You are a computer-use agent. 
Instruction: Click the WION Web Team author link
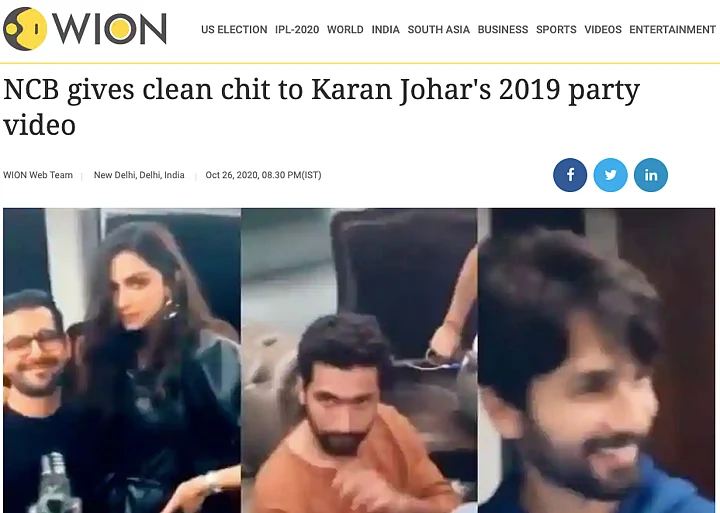pos(38,175)
